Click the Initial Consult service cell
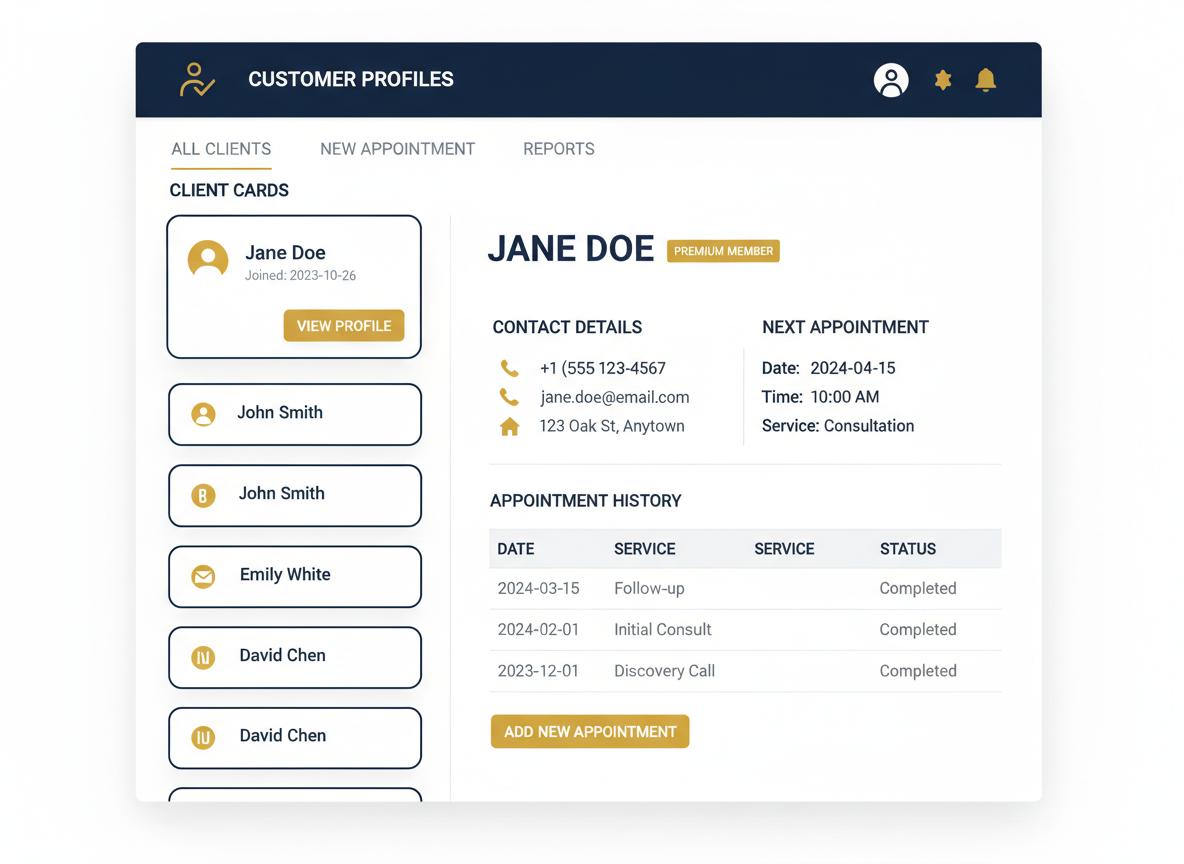 pos(663,630)
